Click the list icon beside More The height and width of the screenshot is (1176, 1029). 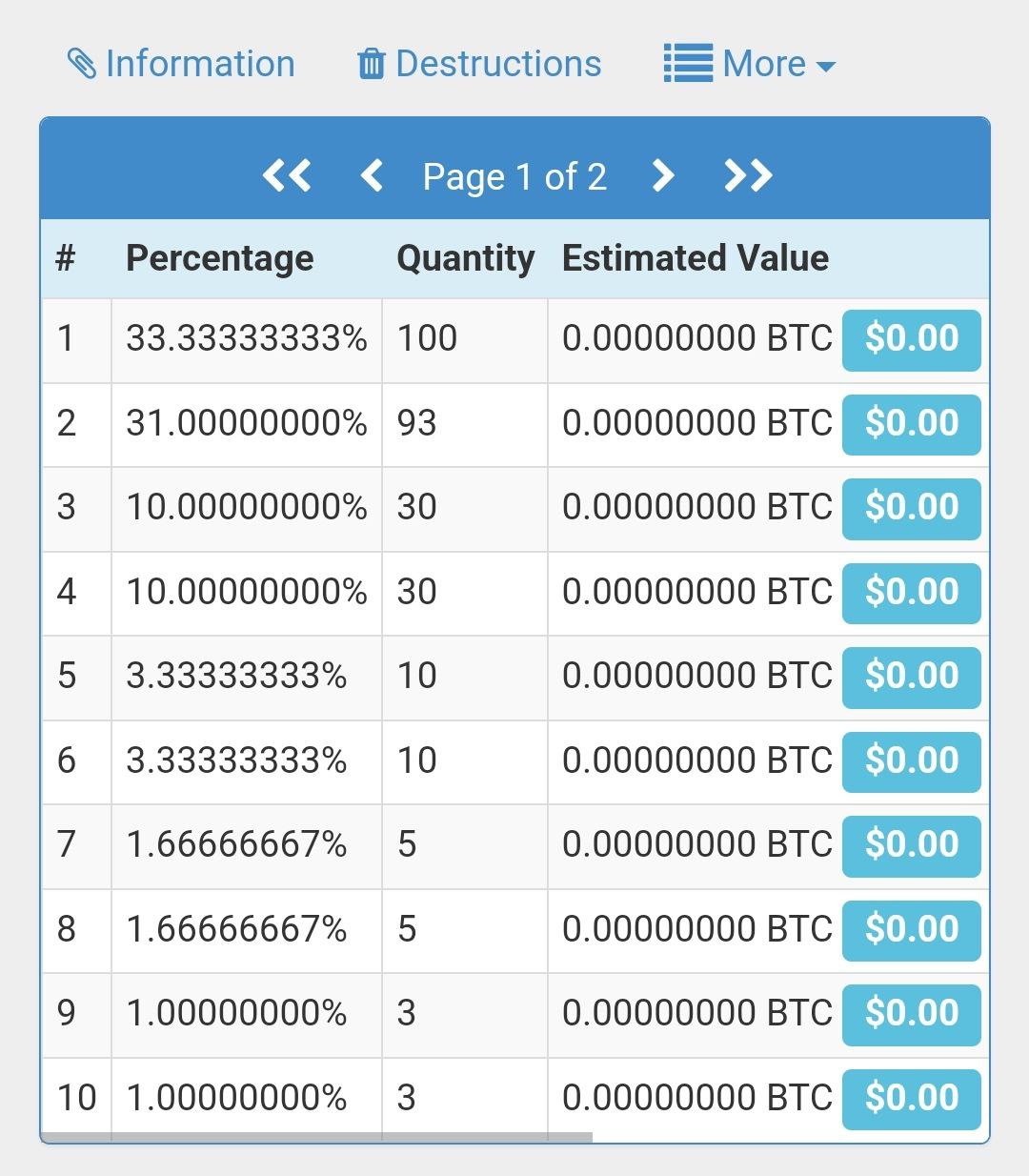(688, 65)
